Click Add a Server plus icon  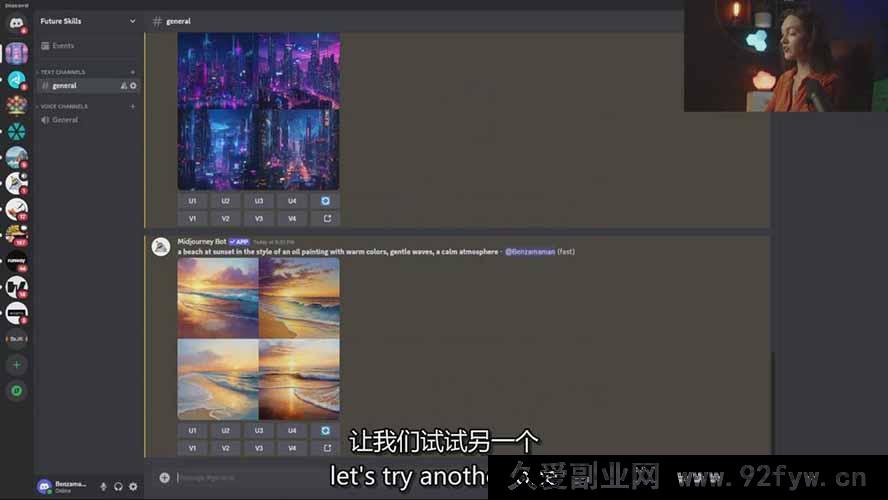point(16,365)
